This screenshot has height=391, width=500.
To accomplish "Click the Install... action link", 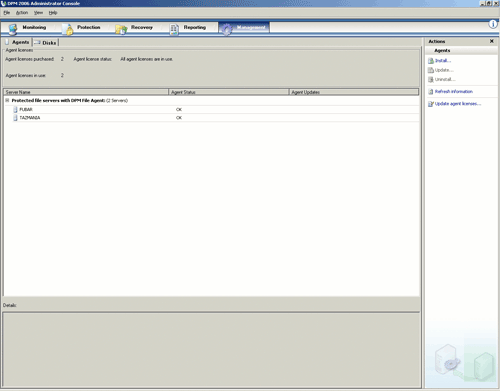I will click(x=443, y=61).
